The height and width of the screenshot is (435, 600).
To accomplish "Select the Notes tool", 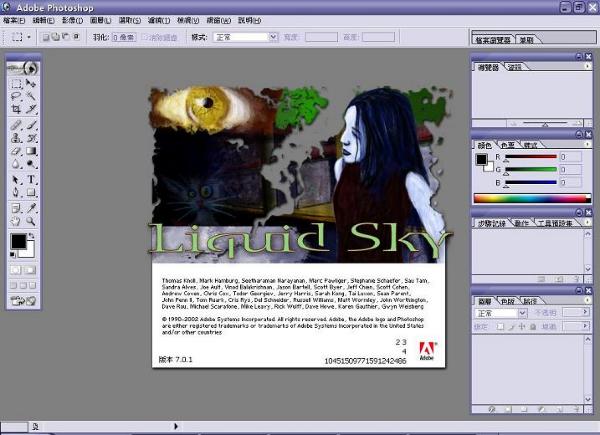I will click(16, 208).
